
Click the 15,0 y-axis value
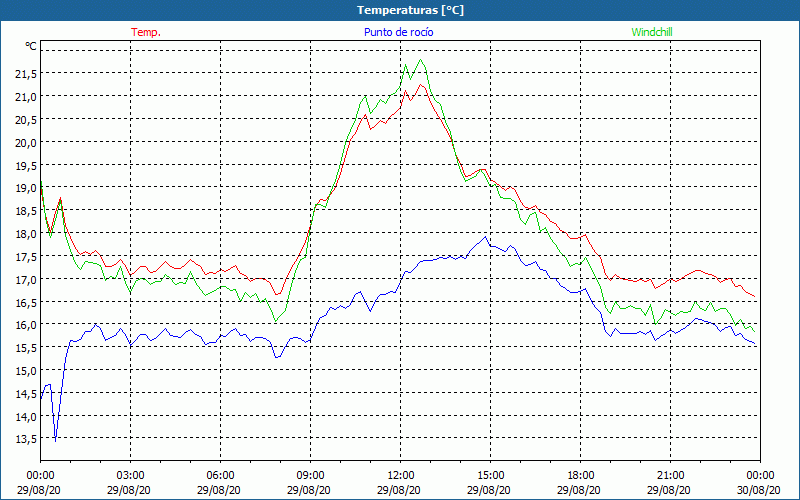tap(26, 371)
